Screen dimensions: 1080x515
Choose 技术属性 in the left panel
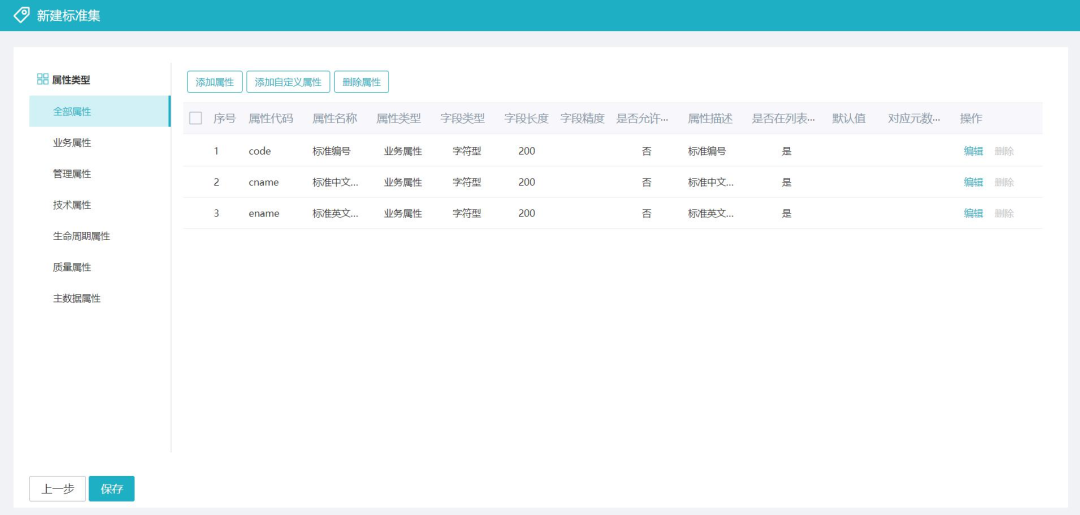tap(72, 204)
